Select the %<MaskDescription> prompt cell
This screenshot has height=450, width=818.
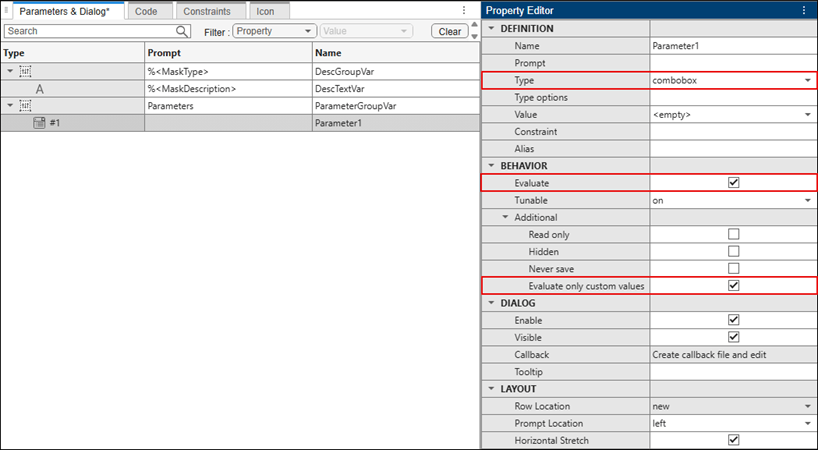(228, 89)
